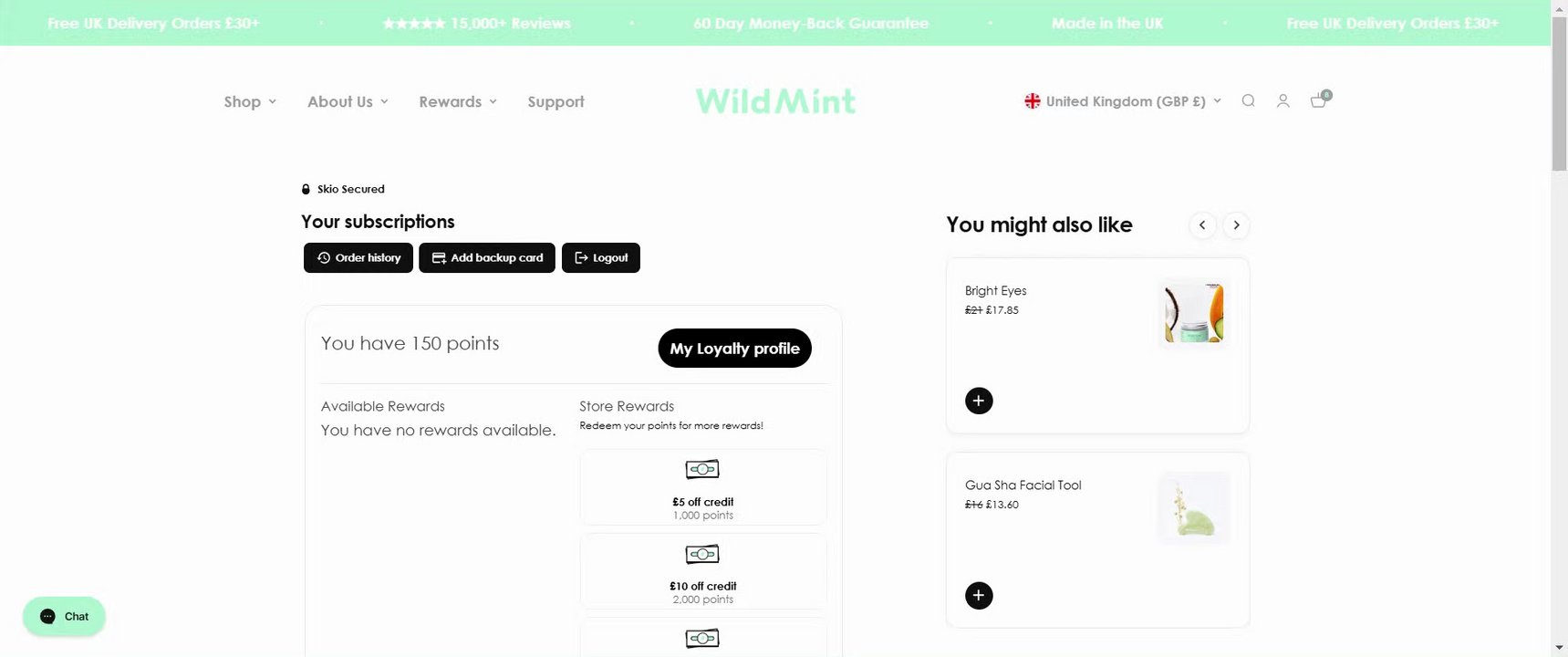Open the Chat widget
This screenshot has height=657, width=1568.
coord(64,617)
